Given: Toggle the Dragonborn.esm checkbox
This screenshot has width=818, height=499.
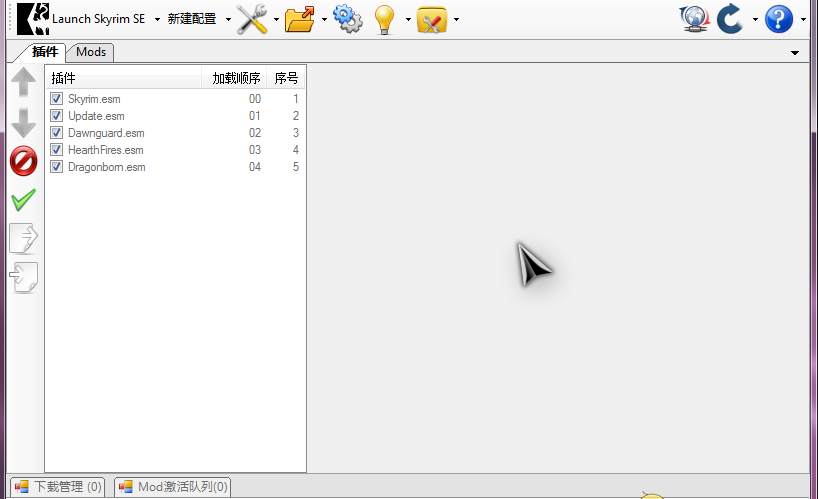Looking at the screenshot, I should (x=56, y=167).
